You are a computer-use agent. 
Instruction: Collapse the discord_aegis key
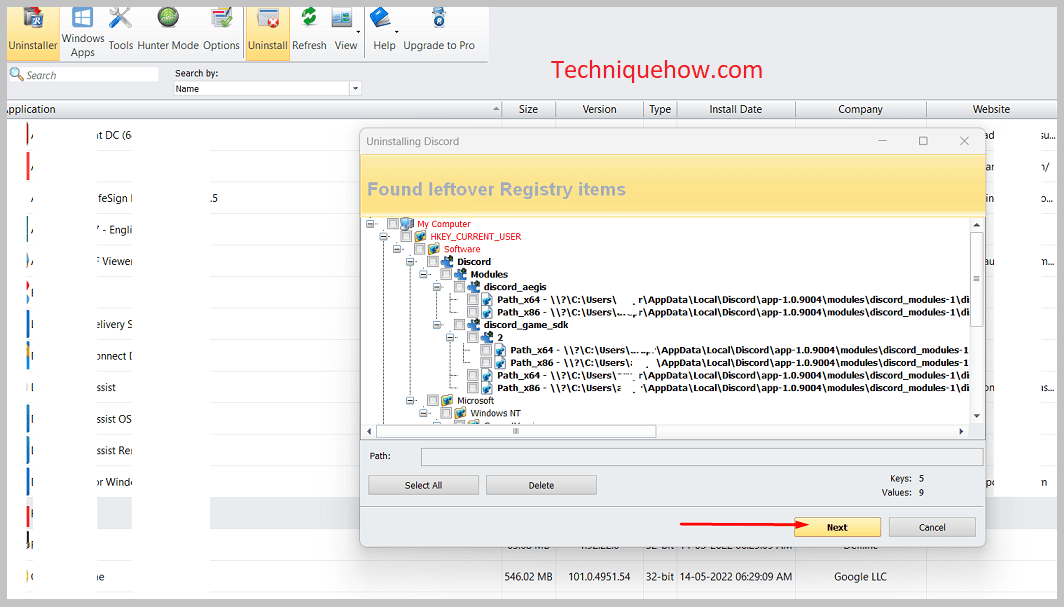[437, 287]
